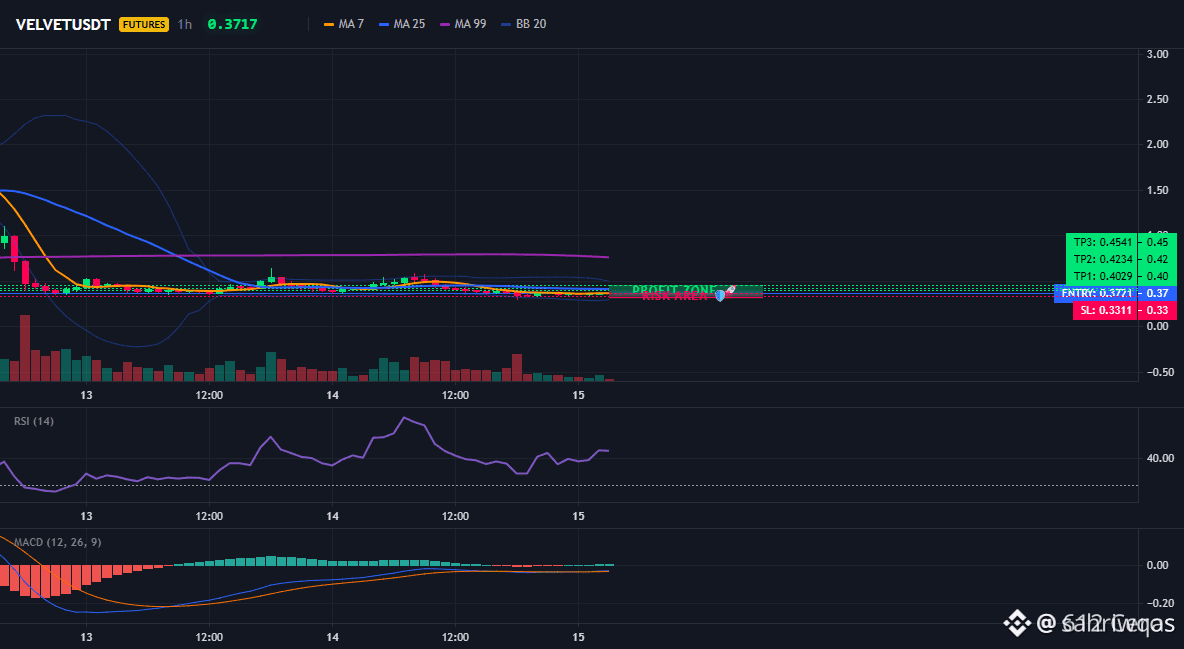Click the red SL: 0.3311 label

point(1105,311)
